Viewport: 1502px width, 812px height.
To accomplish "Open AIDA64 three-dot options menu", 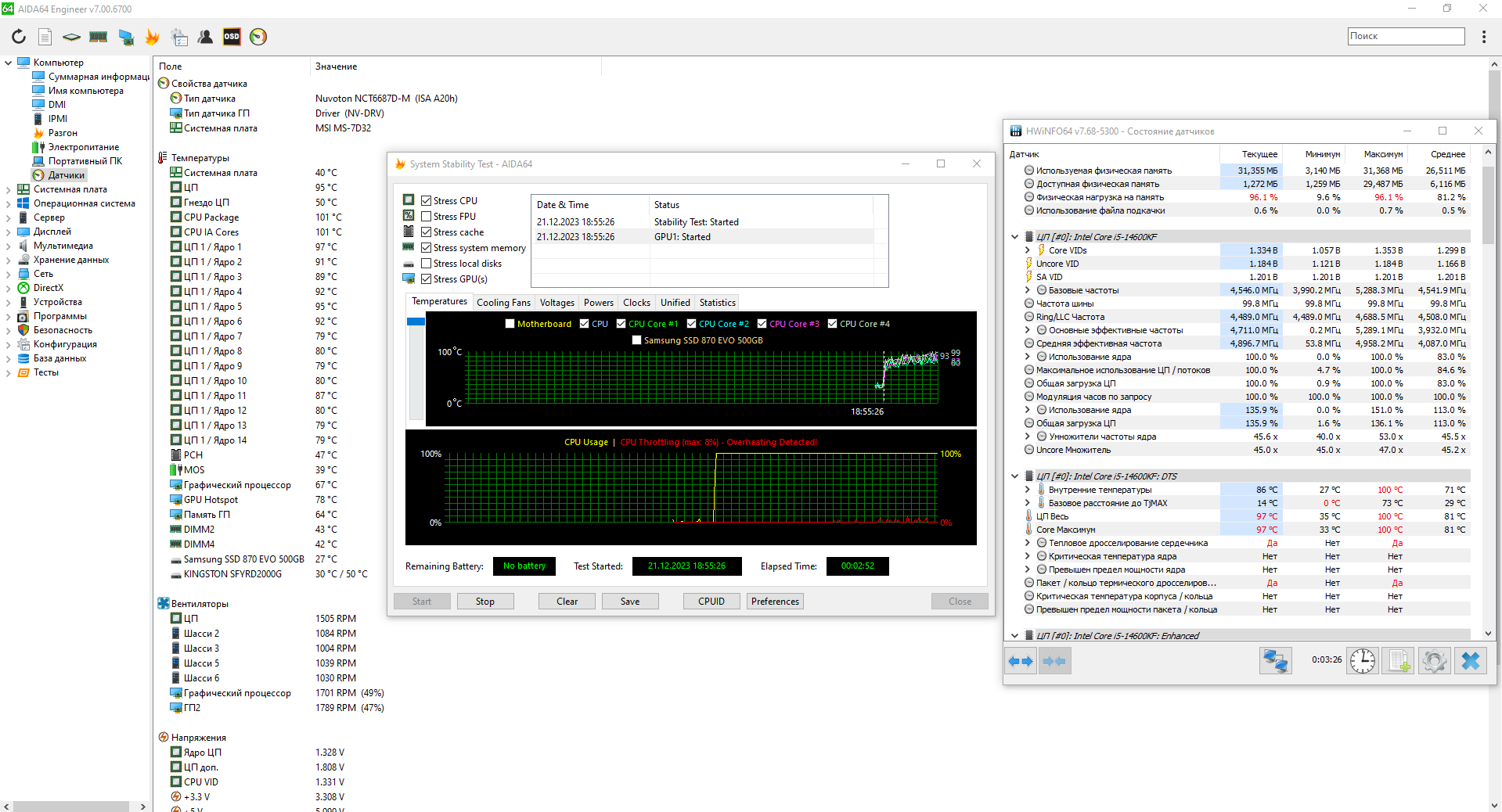I will pyautogui.click(x=1483, y=37).
